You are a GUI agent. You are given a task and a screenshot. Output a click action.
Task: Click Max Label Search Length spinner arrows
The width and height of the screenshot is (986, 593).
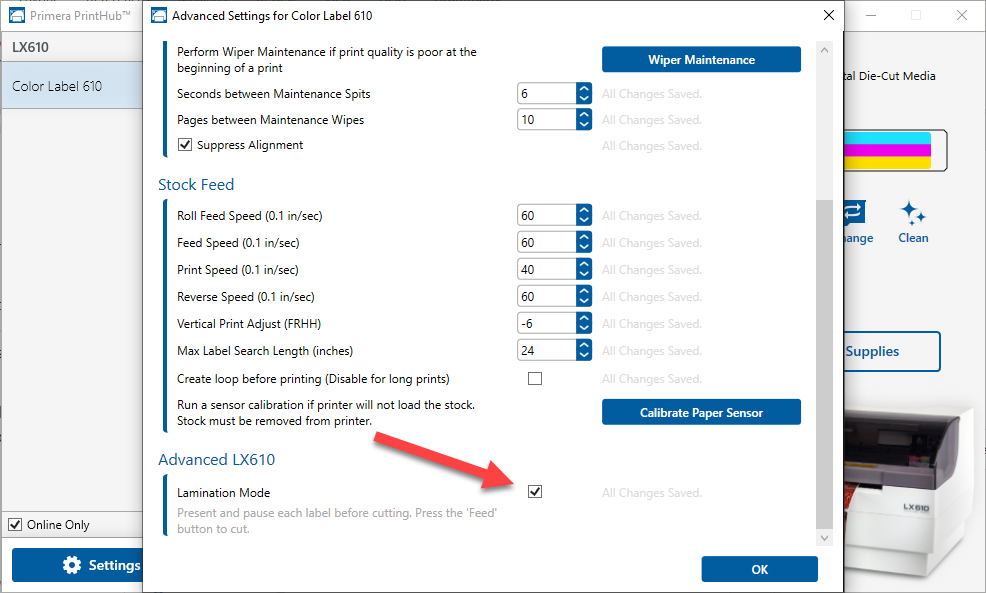[x=584, y=351]
